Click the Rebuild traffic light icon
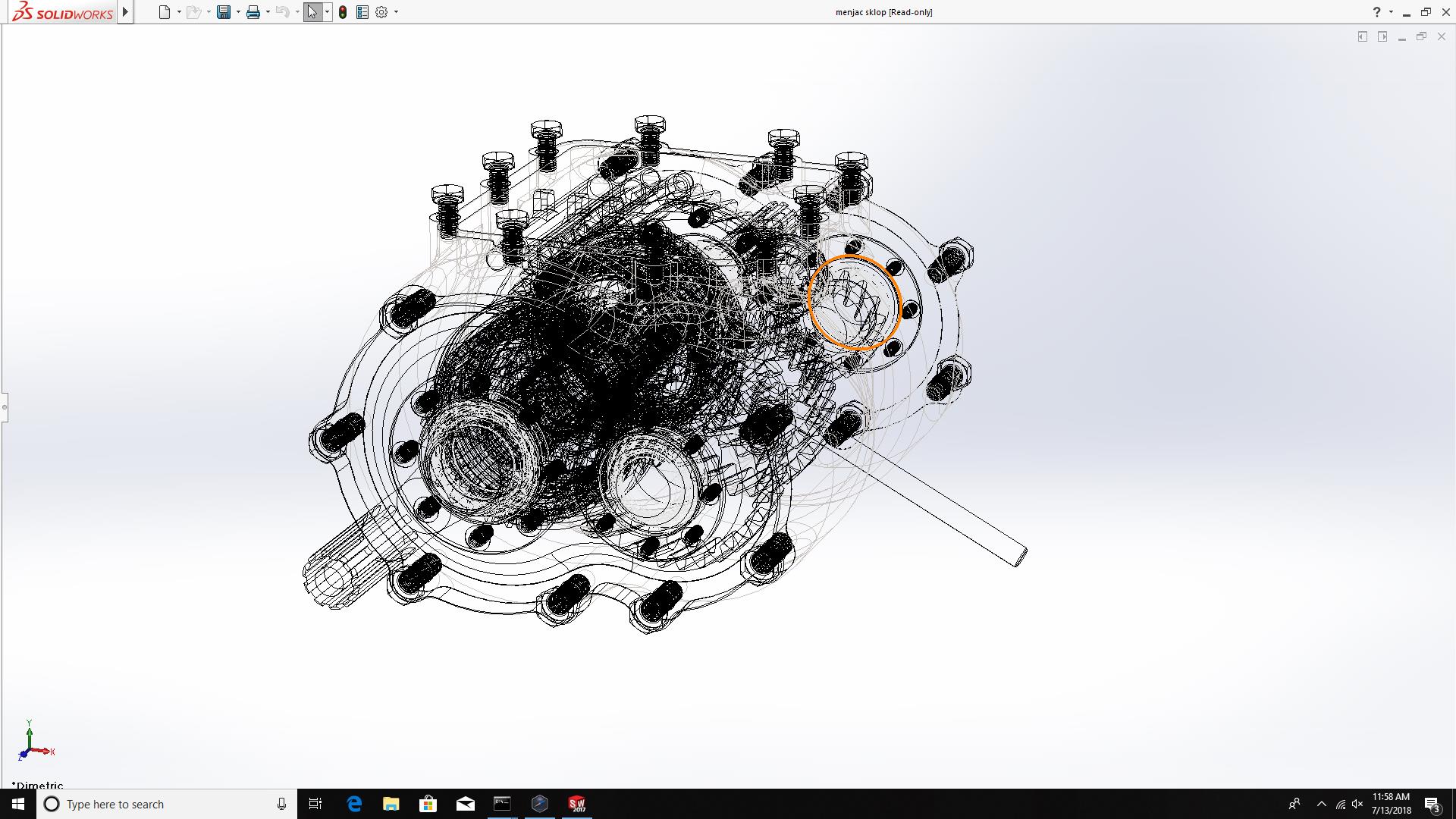Screen dimensions: 1456x819 (343, 12)
